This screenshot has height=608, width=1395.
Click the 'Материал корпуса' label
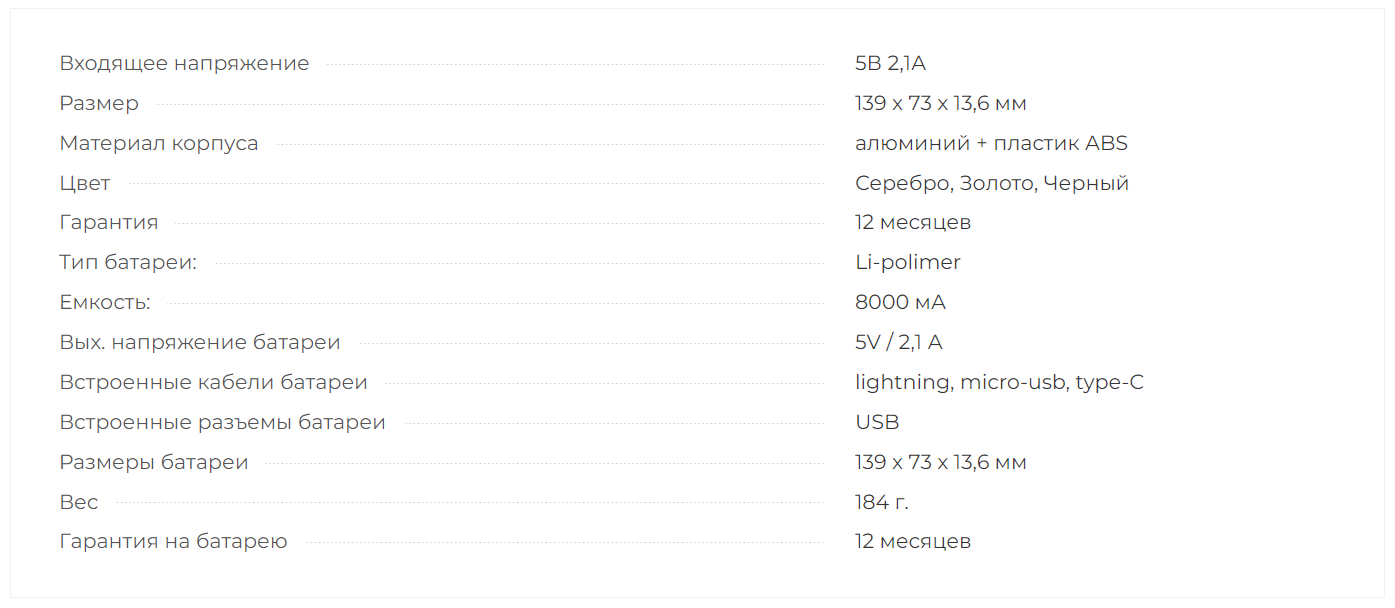pyautogui.click(x=159, y=143)
